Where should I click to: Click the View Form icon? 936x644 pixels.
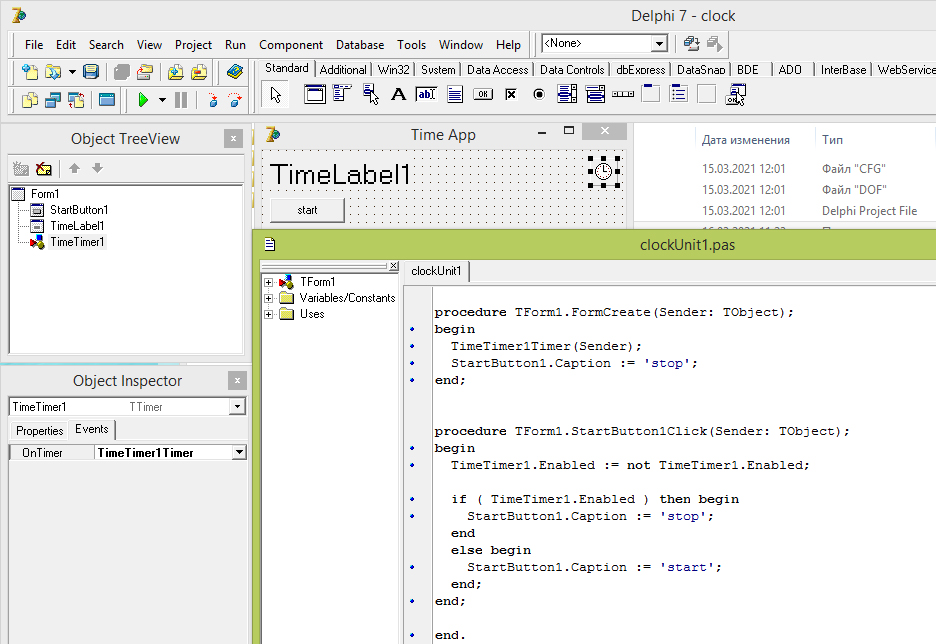point(53,100)
